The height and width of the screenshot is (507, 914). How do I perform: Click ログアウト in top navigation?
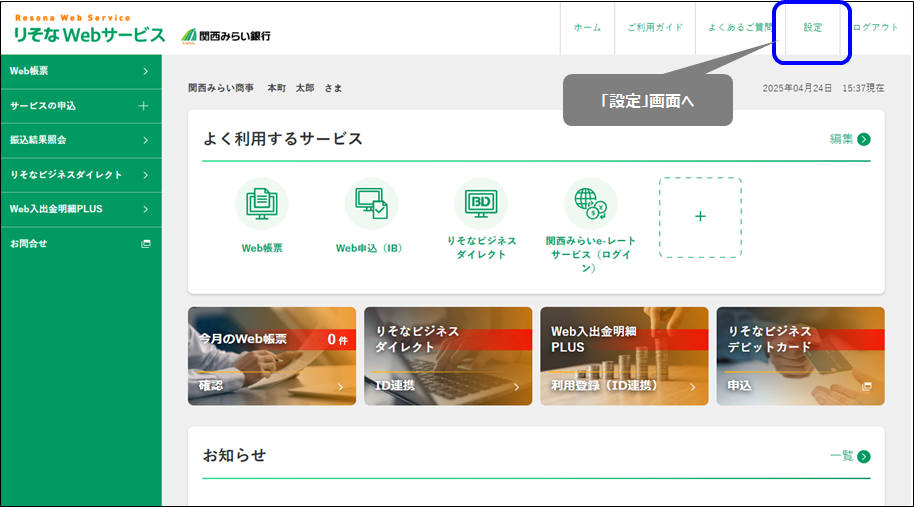pos(876,27)
